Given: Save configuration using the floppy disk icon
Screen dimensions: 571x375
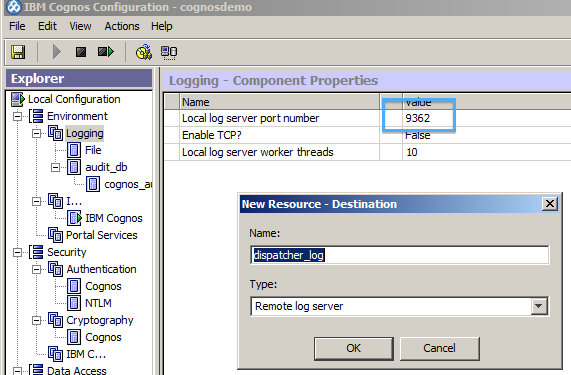Looking at the screenshot, I should 18,52.
